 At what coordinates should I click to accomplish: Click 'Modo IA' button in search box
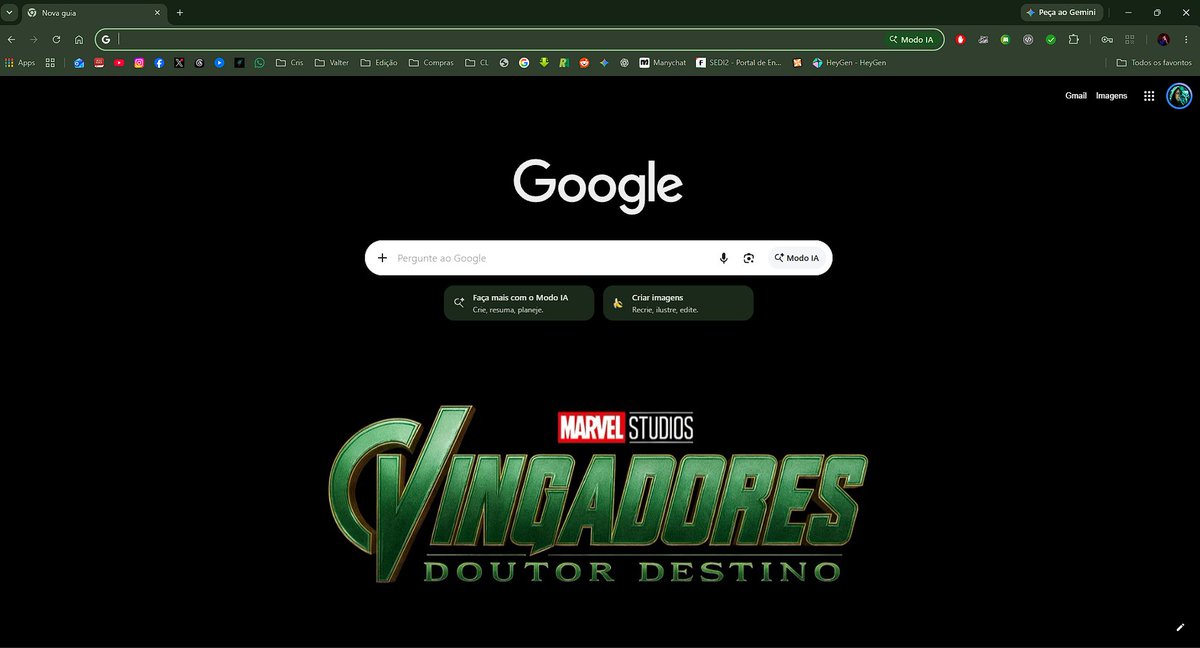(x=797, y=258)
